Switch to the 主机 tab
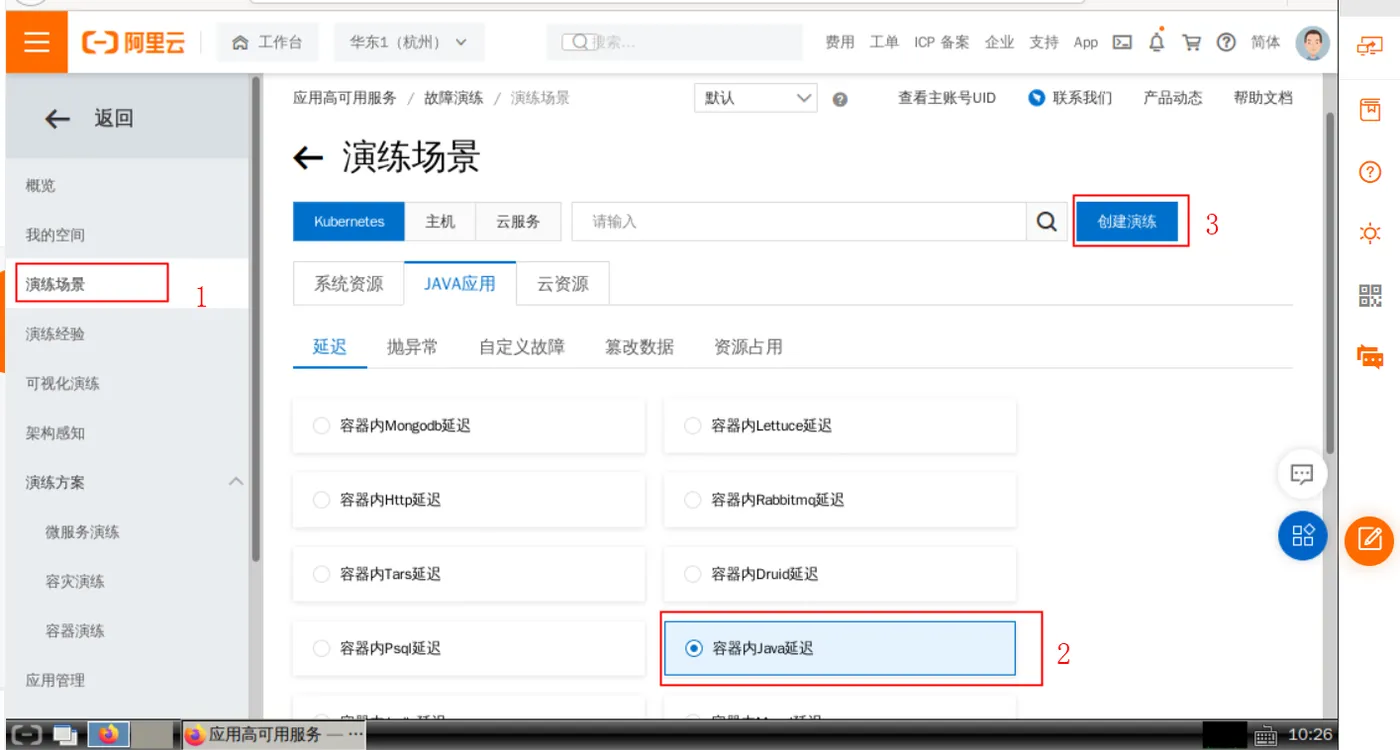 (x=440, y=222)
